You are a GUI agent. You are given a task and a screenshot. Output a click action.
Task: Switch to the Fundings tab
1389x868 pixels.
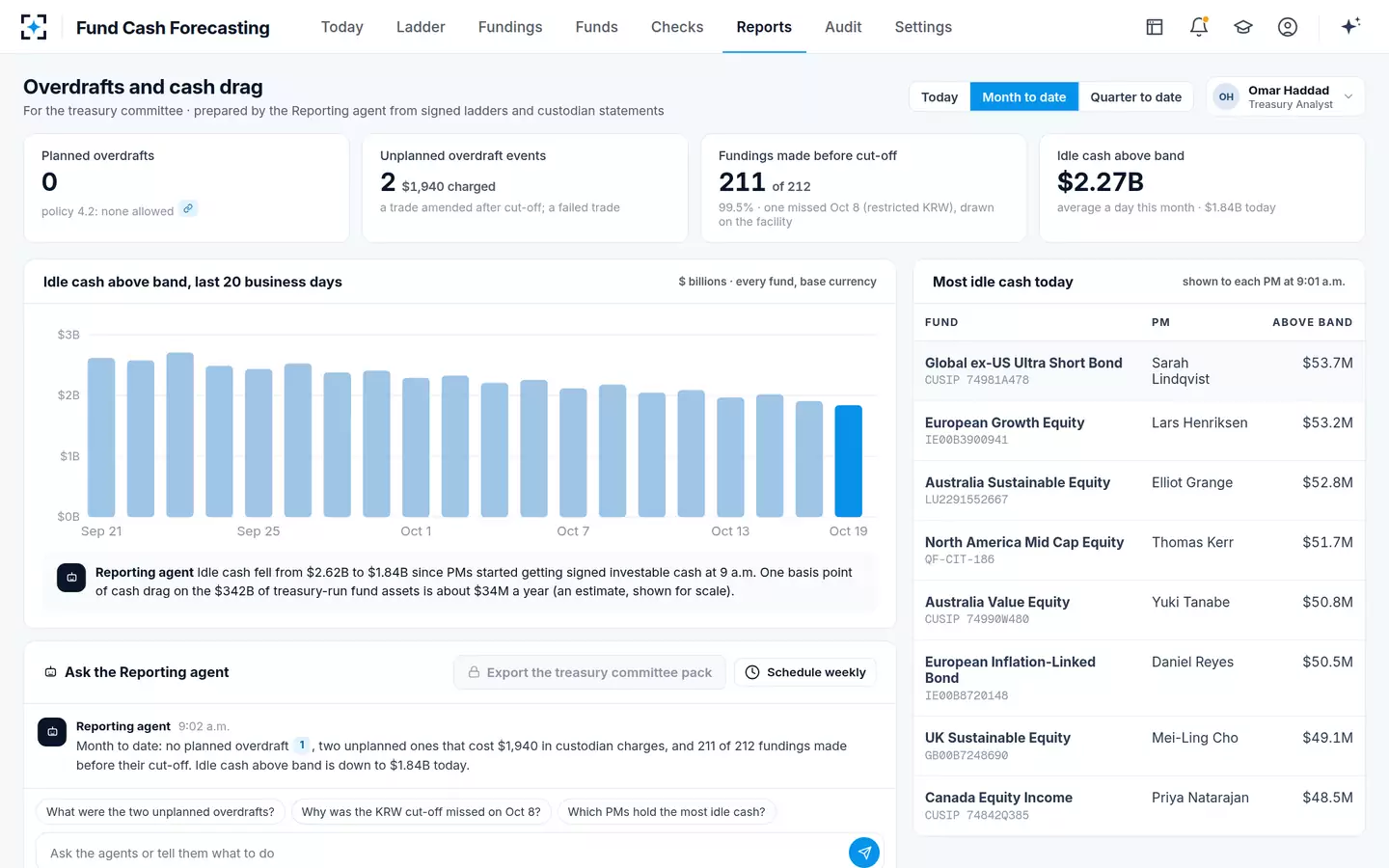pyautogui.click(x=510, y=27)
